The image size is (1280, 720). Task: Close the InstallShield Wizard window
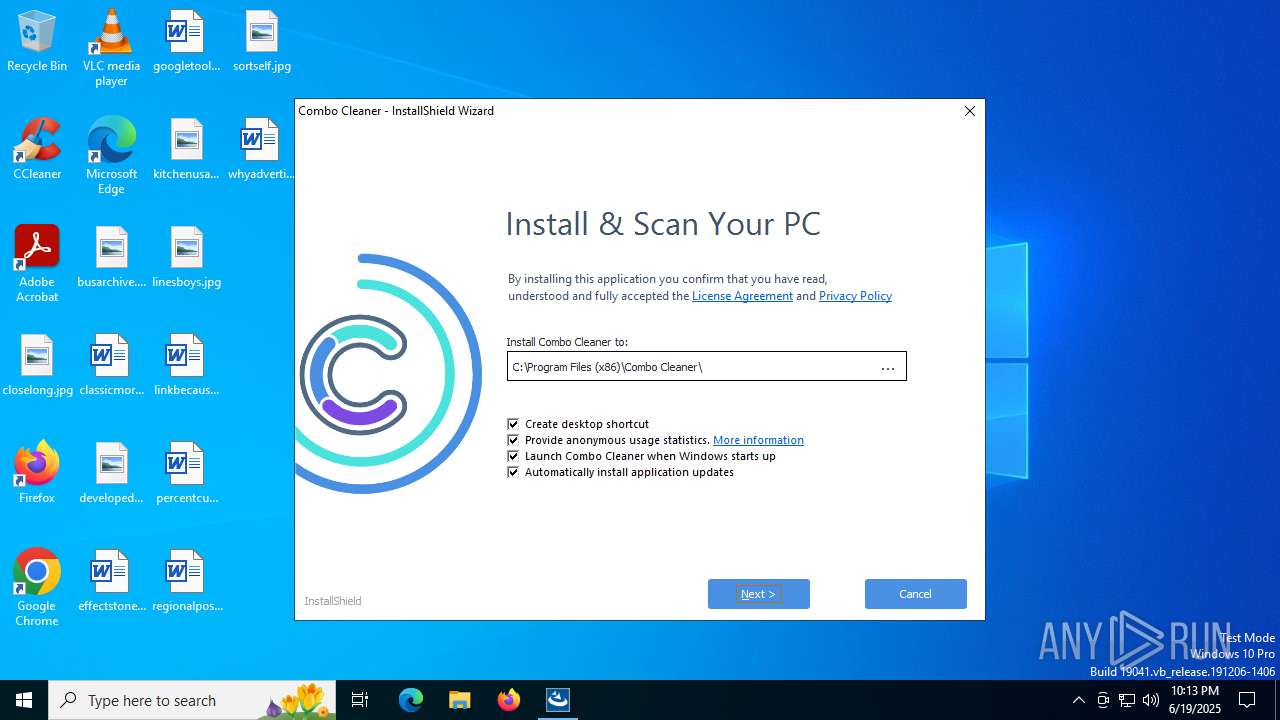(x=969, y=111)
